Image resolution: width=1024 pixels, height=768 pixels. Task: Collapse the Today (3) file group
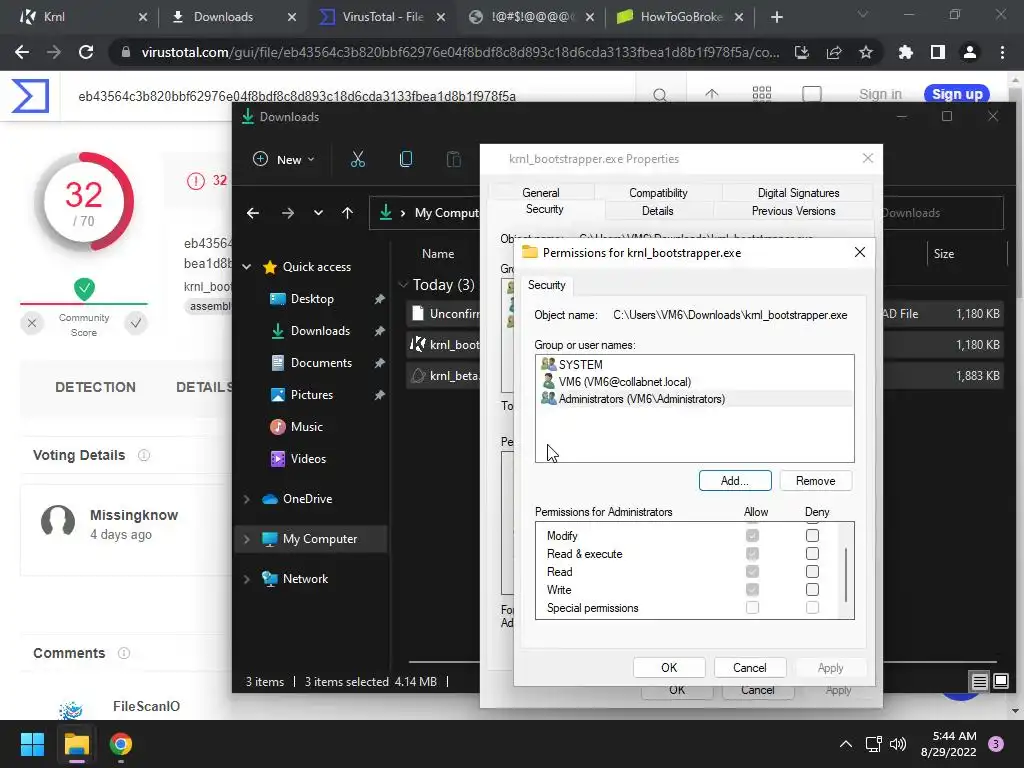click(x=403, y=285)
